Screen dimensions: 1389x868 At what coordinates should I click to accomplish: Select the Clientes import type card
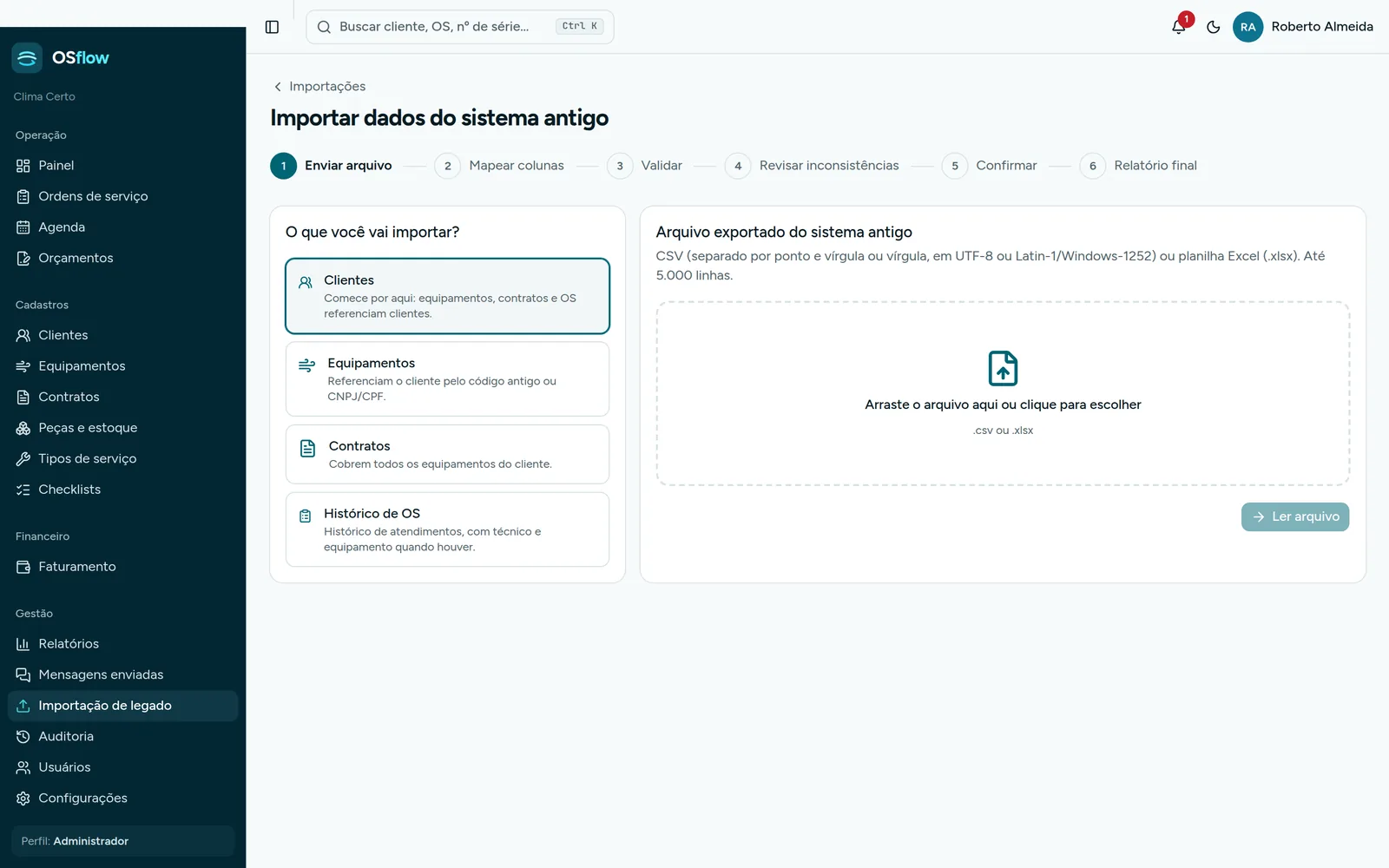447,296
